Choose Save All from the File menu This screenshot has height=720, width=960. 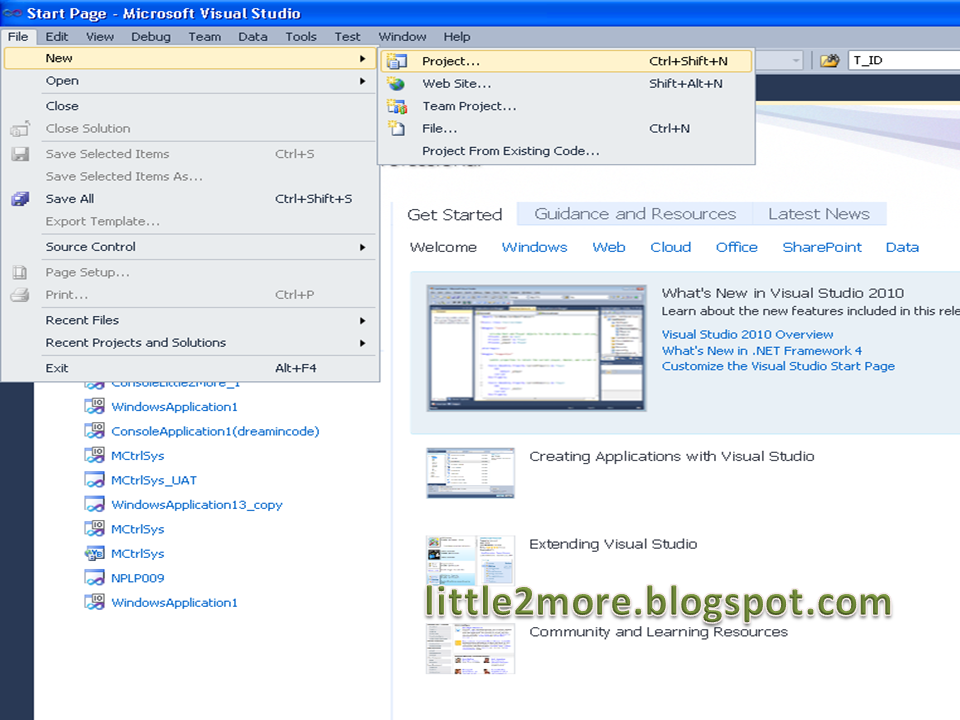(x=190, y=199)
